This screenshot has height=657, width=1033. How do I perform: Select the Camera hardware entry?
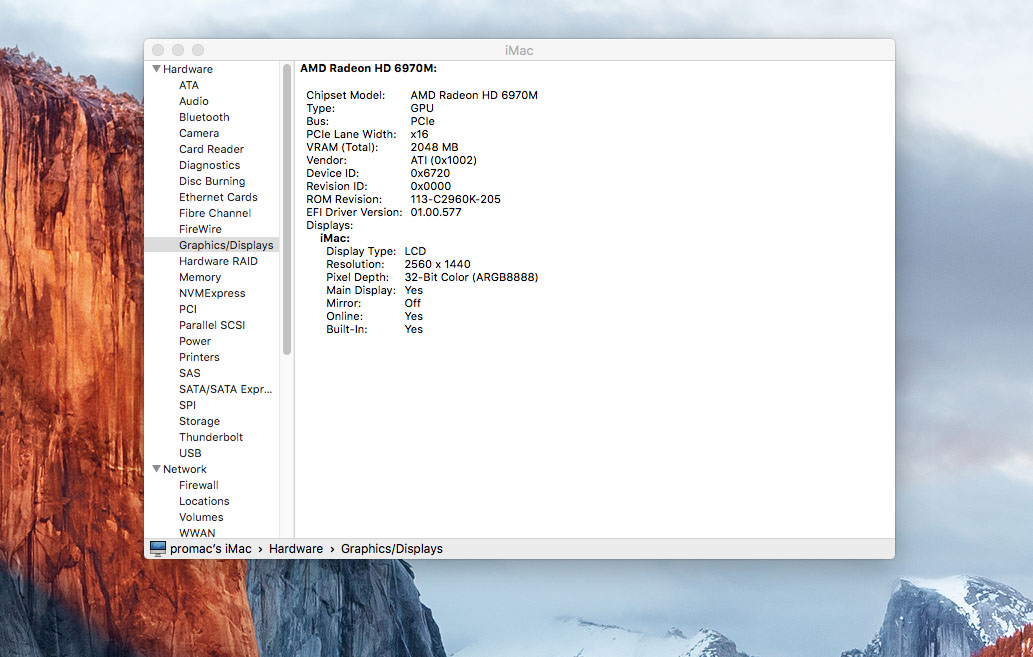(x=199, y=133)
